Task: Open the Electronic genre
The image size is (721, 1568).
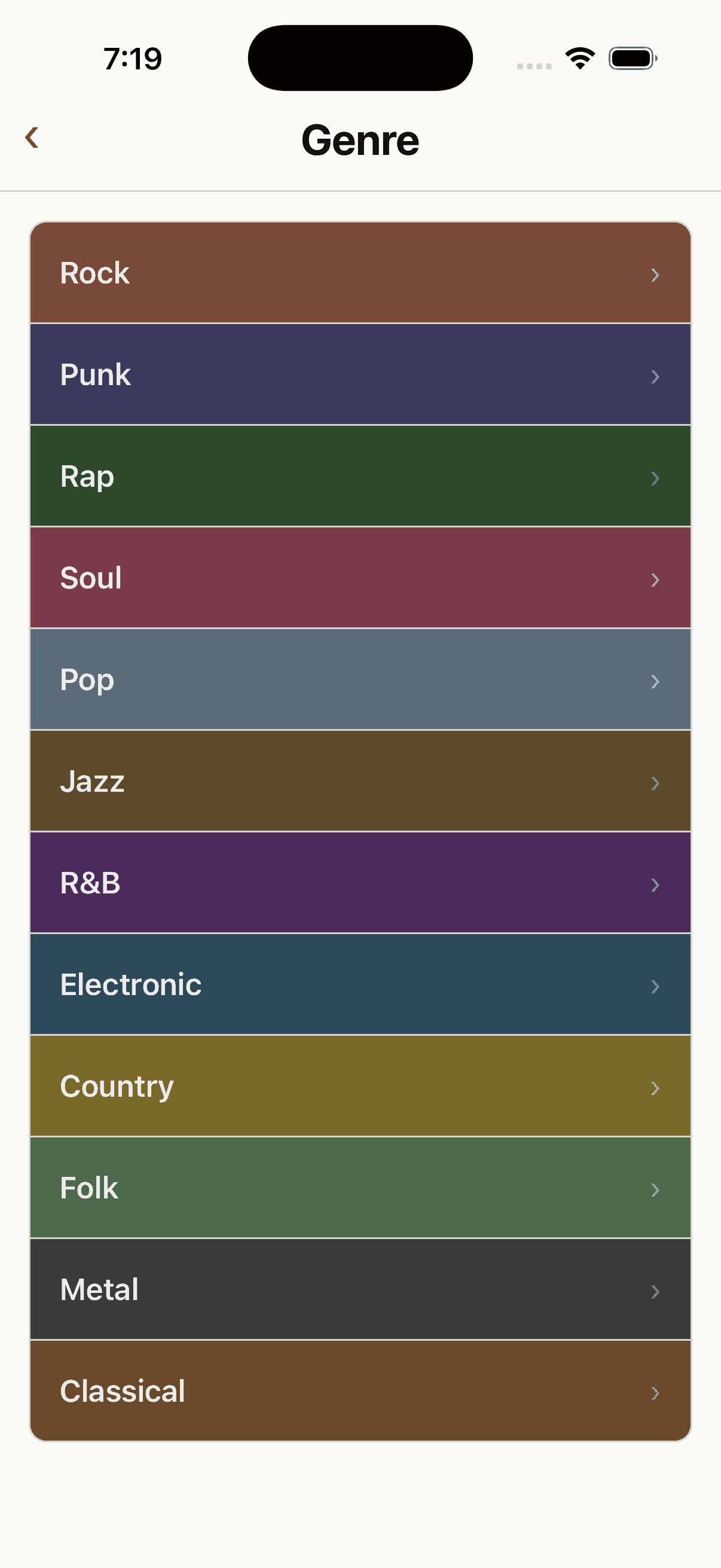Action: click(x=360, y=984)
